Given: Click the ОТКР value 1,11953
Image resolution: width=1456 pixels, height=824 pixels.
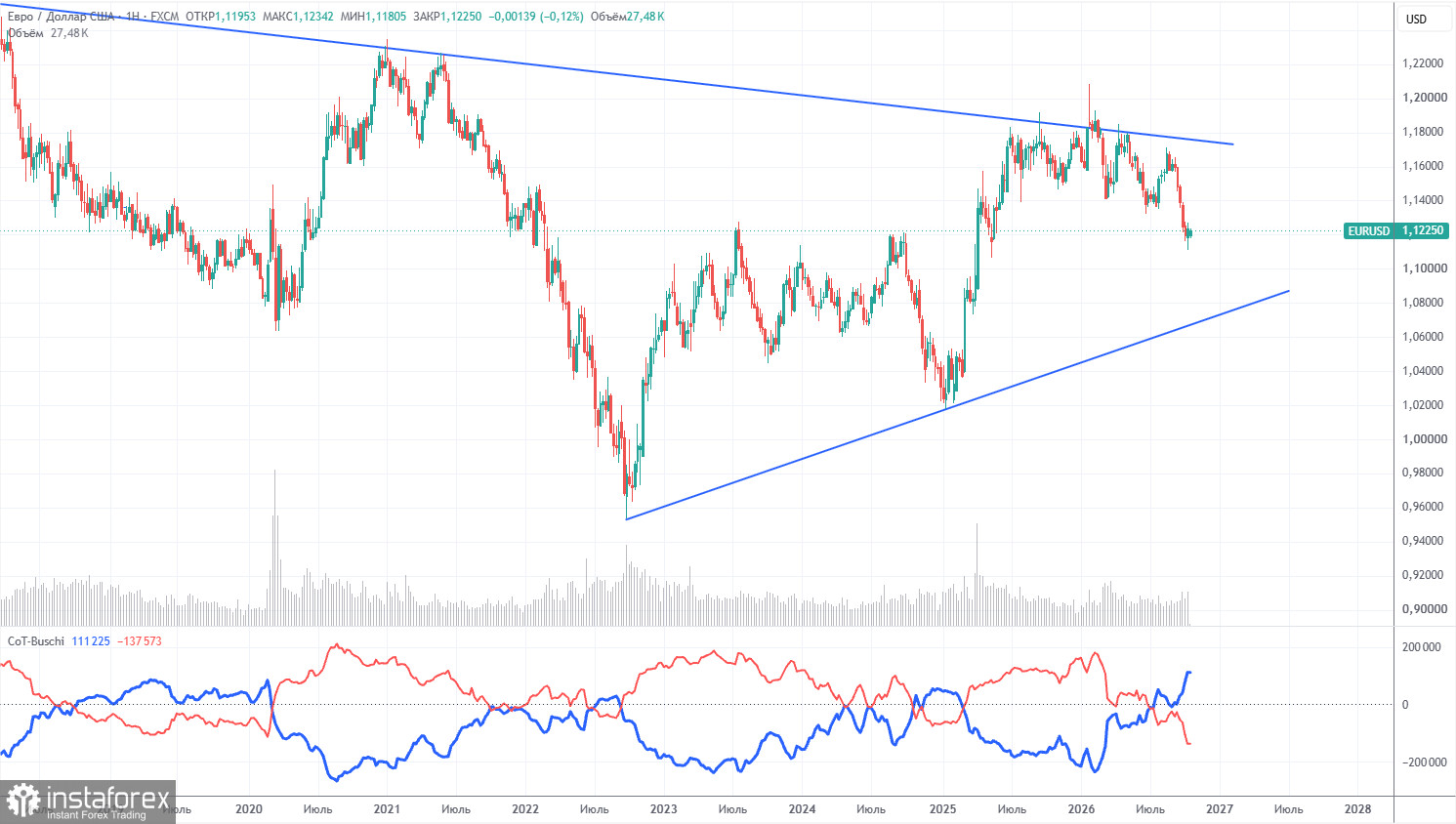Looking at the screenshot, I should 235,17.
